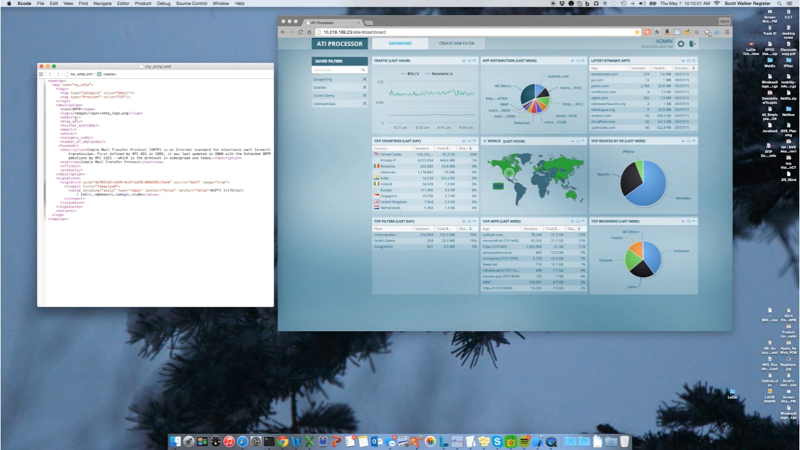Click the ATI PROCESSOR logo button
This screenshot has width=800, height=450.
click(x=339, y=44)
